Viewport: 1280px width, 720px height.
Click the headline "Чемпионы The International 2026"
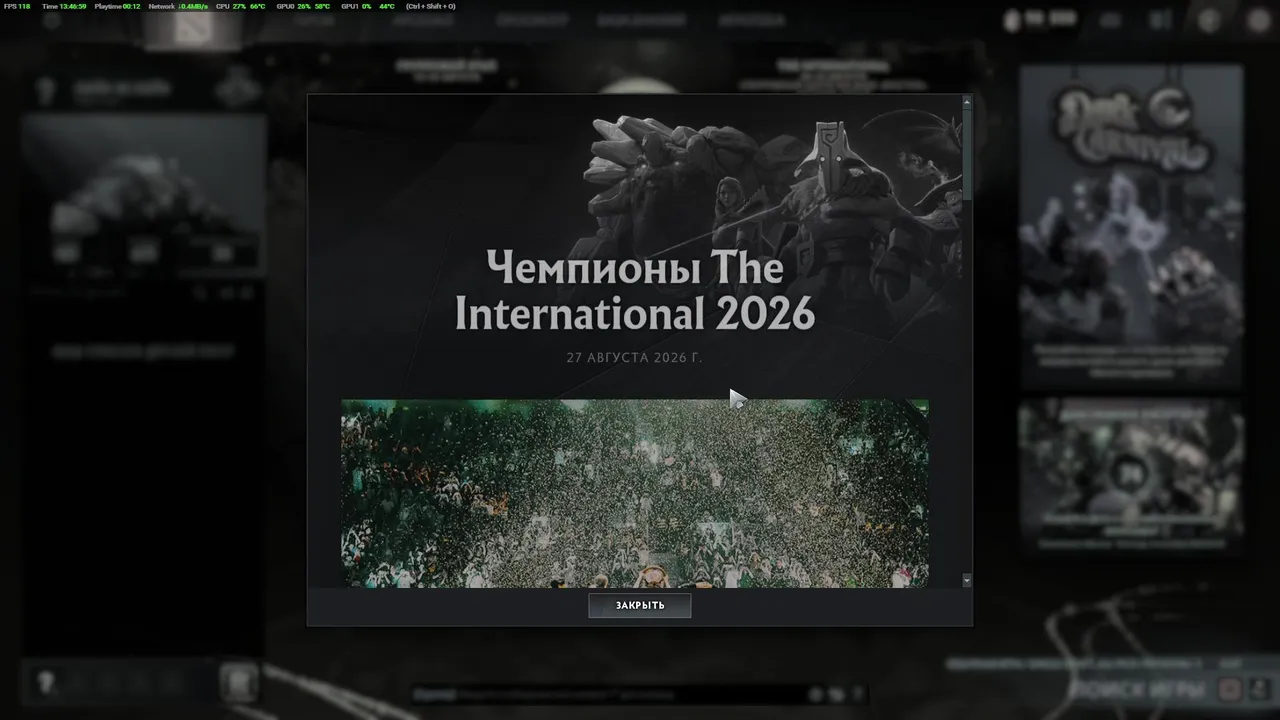635,291
